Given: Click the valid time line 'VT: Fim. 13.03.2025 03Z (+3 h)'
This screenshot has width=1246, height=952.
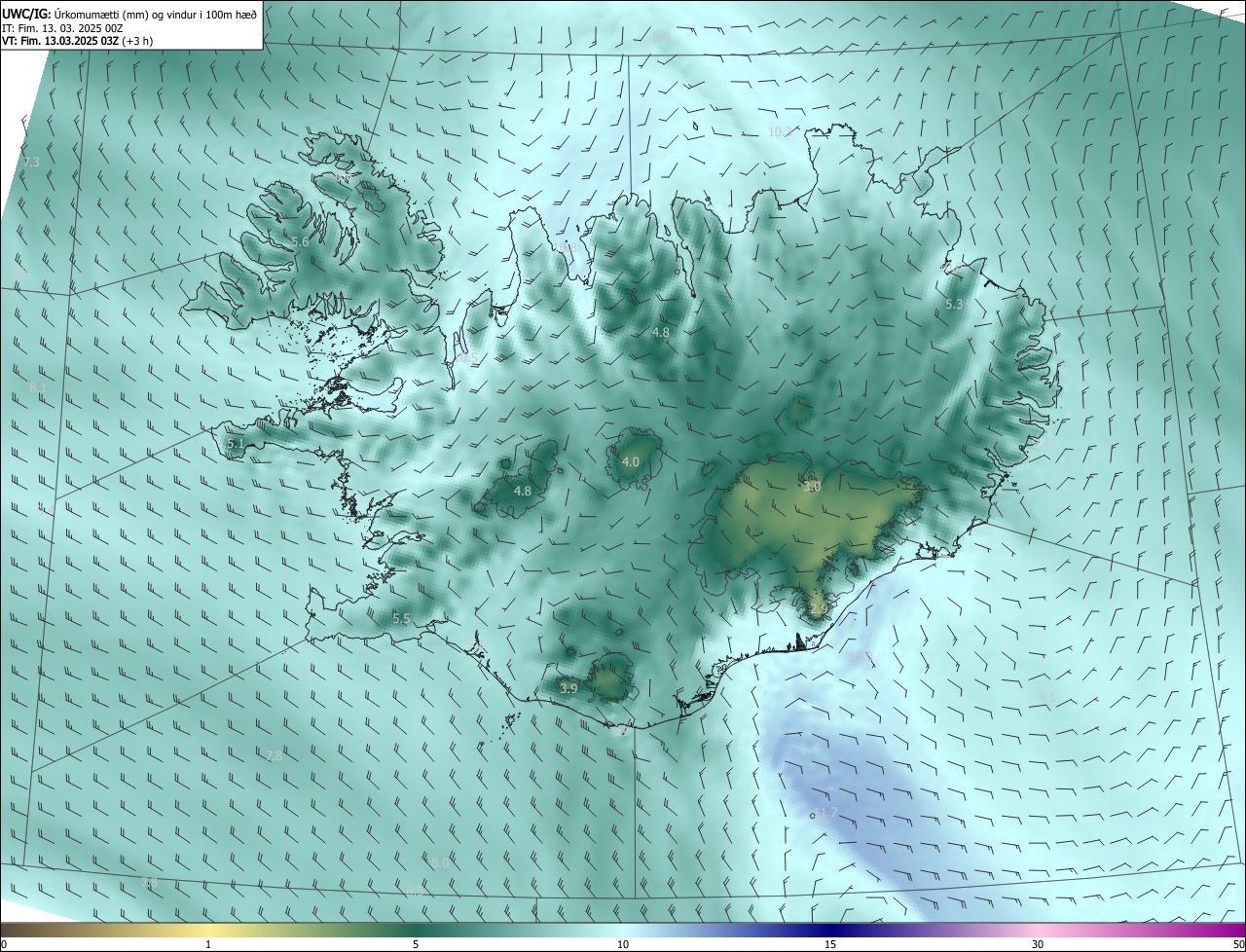Looking at the screenshot, I should pos(78,41).
